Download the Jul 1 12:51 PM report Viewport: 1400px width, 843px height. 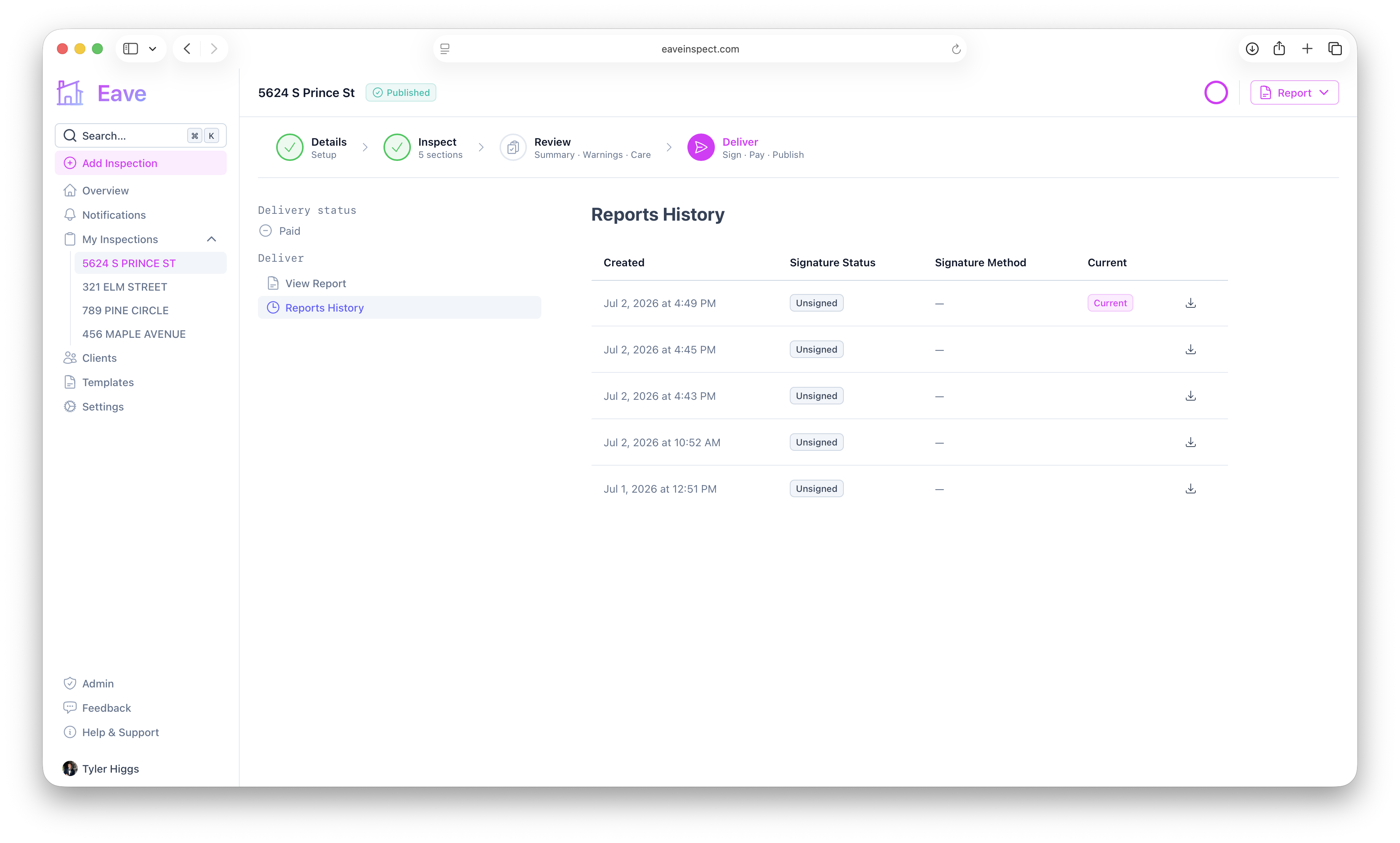click(1190, 488)
